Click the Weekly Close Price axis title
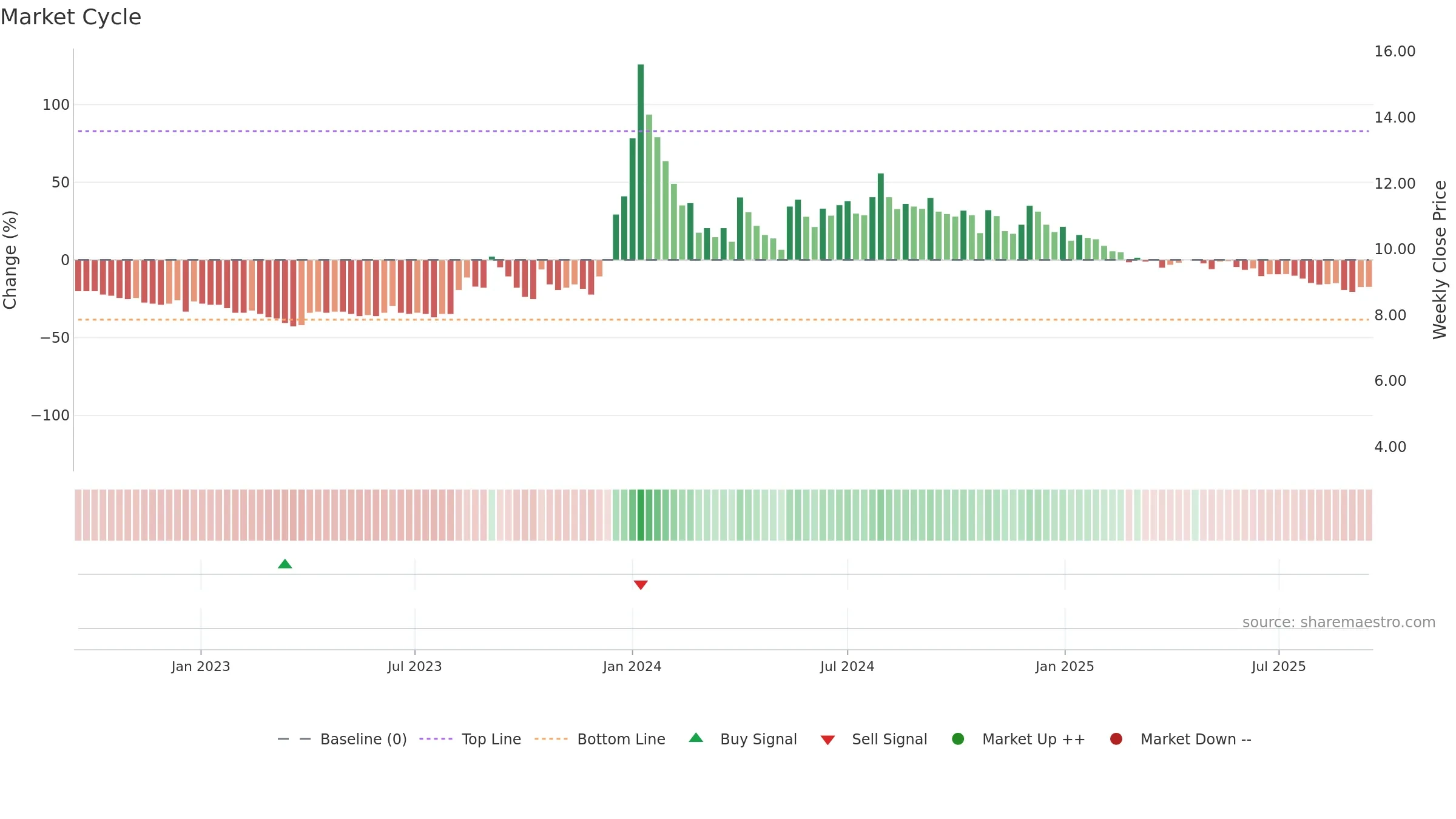 click(1440, 260)
